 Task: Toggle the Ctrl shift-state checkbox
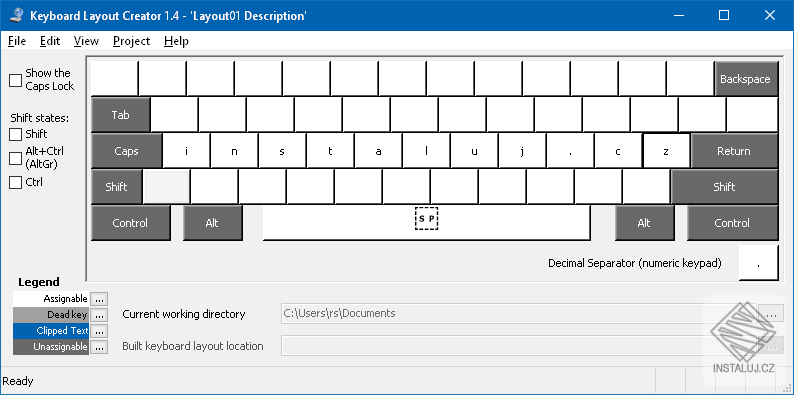pyautogui.click(x=16, y=182)
